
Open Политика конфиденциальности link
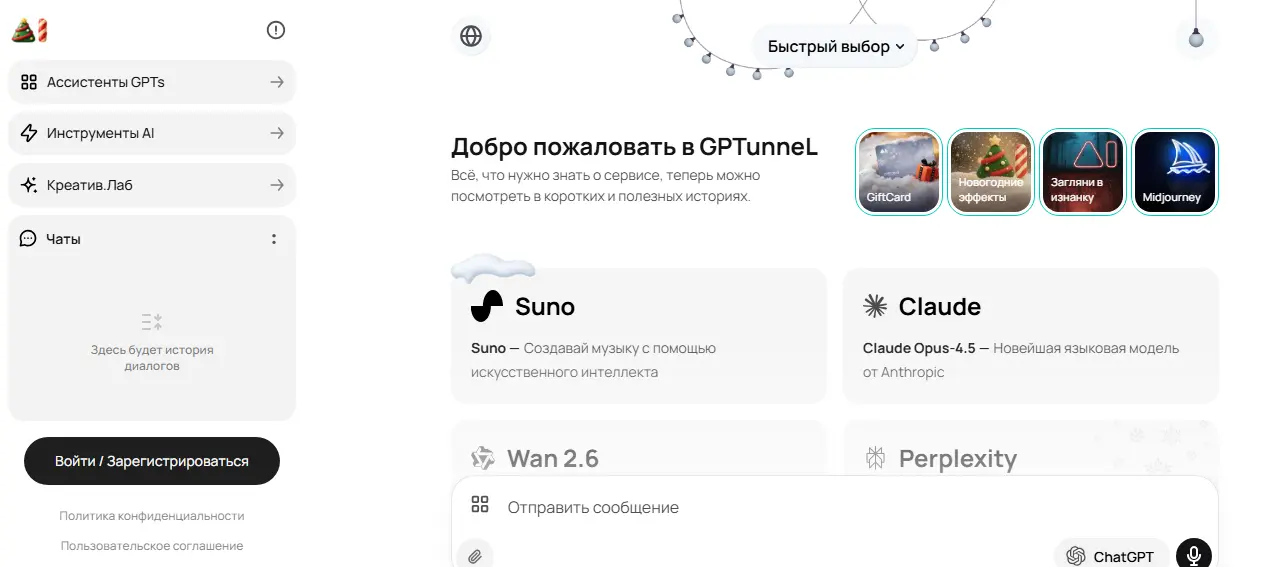(x=152, y=516)
